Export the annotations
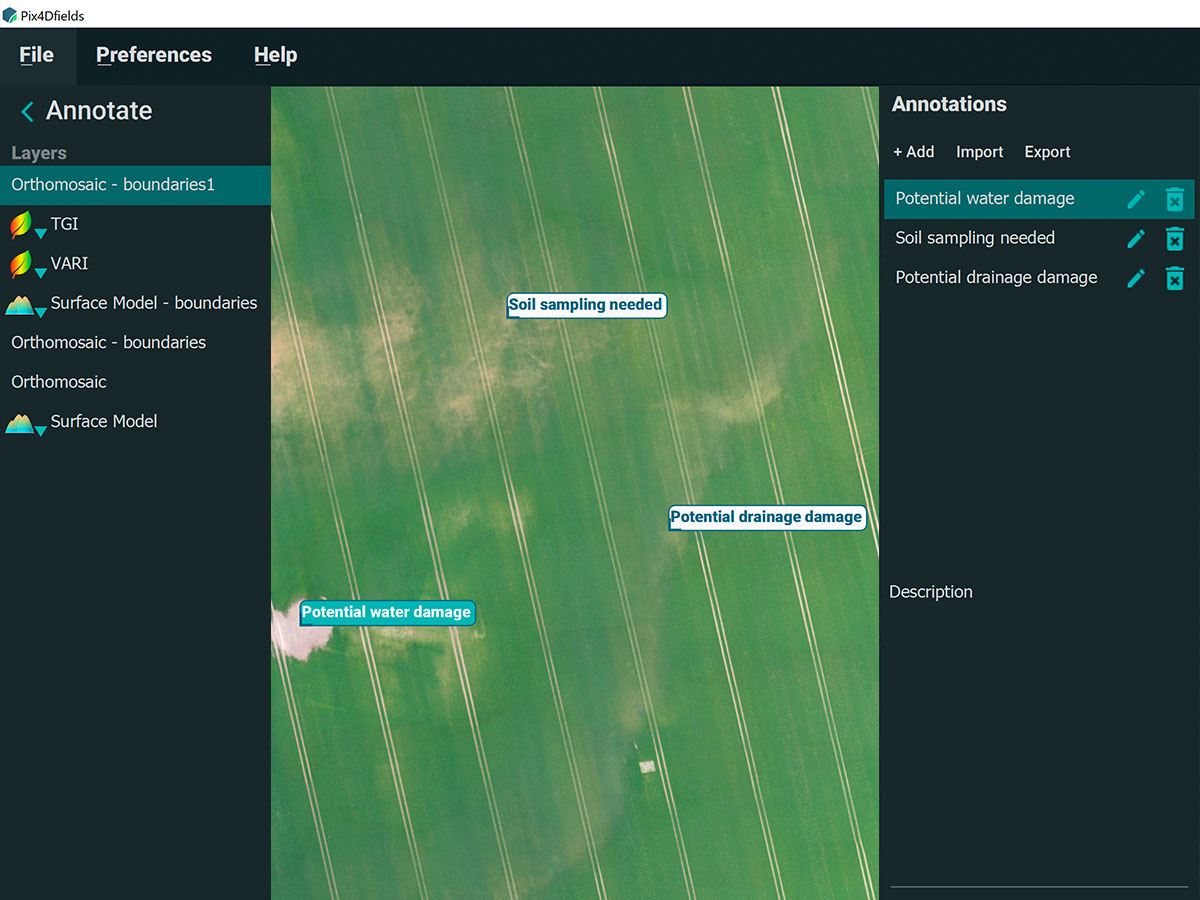Screen dimensions: 1200x900 click(1047, 152)
